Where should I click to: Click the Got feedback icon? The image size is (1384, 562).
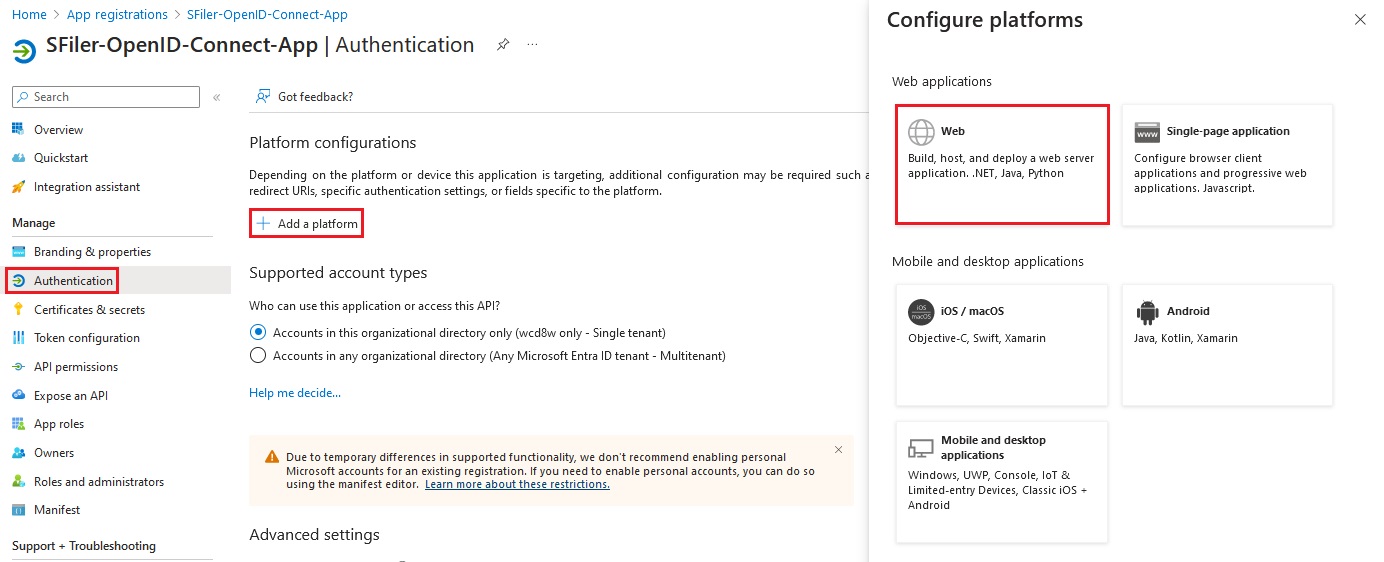(x=263, y=97)
